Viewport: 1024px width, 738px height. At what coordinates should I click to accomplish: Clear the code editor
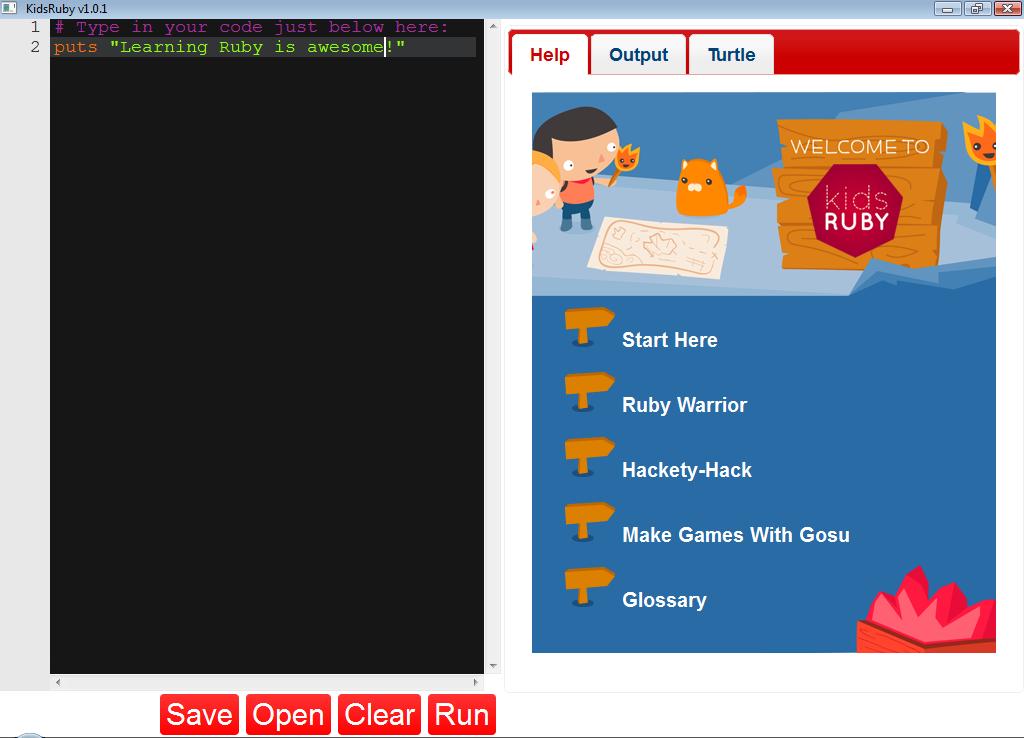click(379, 714)
